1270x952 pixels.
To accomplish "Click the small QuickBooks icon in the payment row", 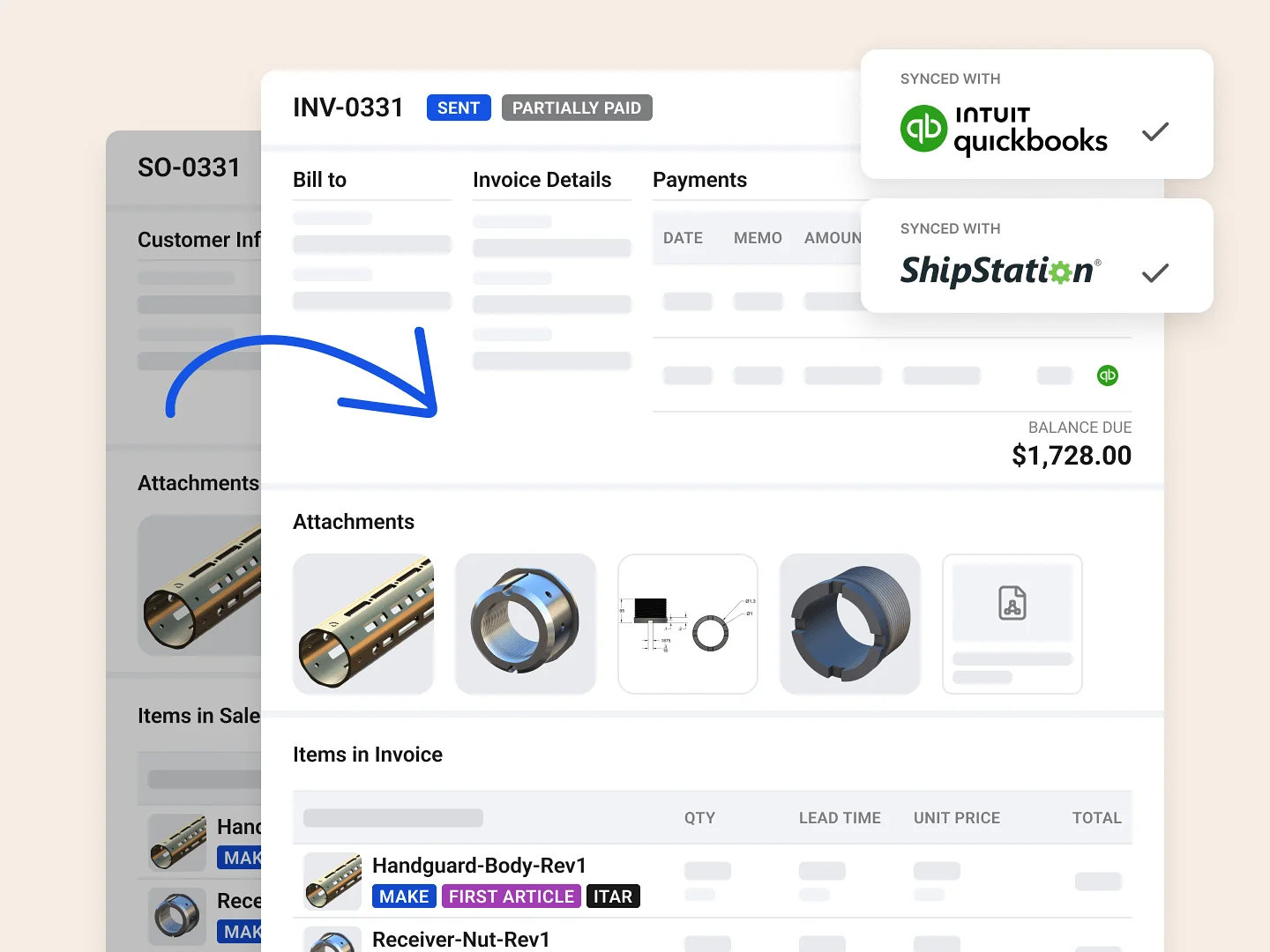I will (1108, 376).
